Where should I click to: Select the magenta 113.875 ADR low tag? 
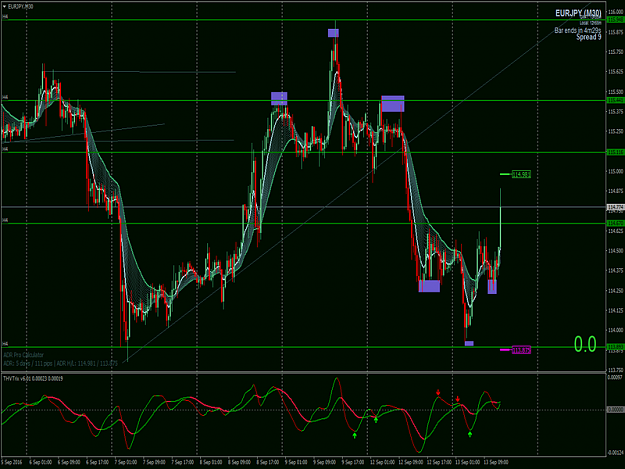pyautogui.click(x=521, y=350)
